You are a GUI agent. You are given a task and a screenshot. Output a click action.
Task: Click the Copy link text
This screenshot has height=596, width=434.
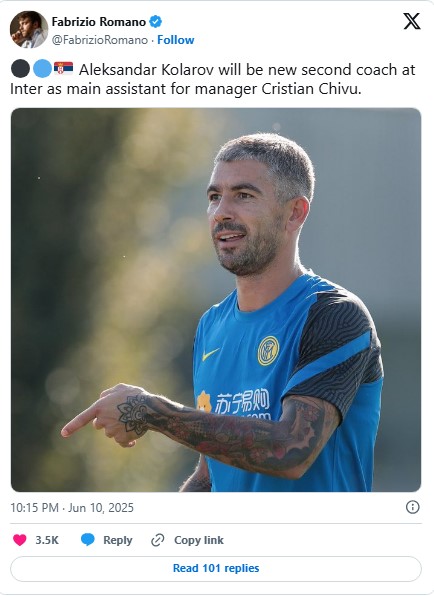[x=199, y=540]
